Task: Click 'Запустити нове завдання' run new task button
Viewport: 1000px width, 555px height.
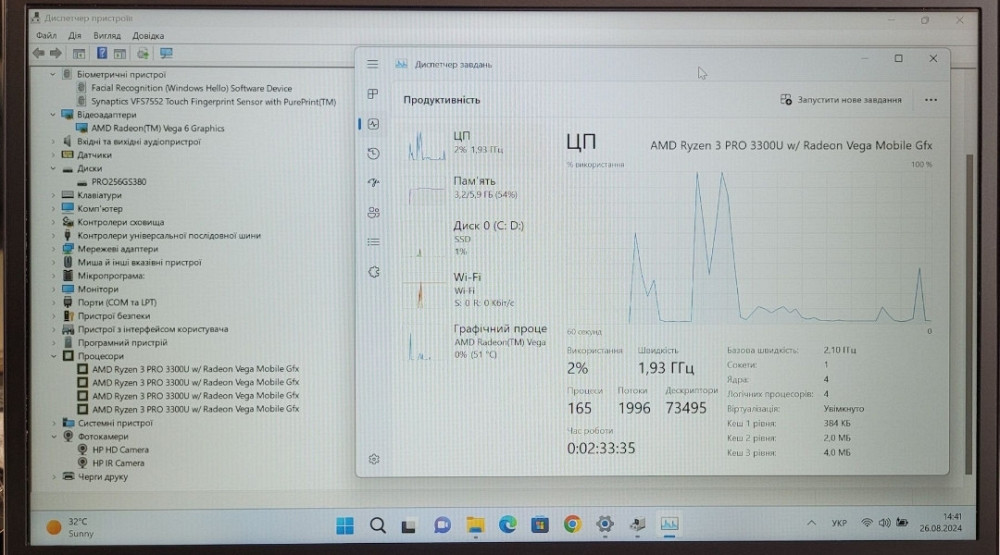Action: pyautogui.click(x=841, y=100)
